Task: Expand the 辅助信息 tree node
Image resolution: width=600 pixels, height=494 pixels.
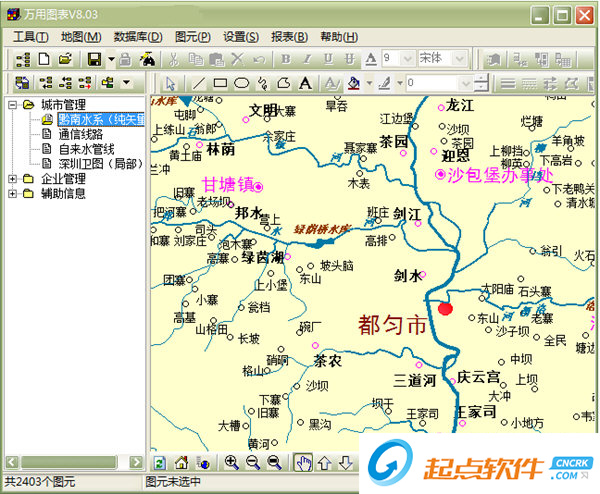Action: pos(12,194)
